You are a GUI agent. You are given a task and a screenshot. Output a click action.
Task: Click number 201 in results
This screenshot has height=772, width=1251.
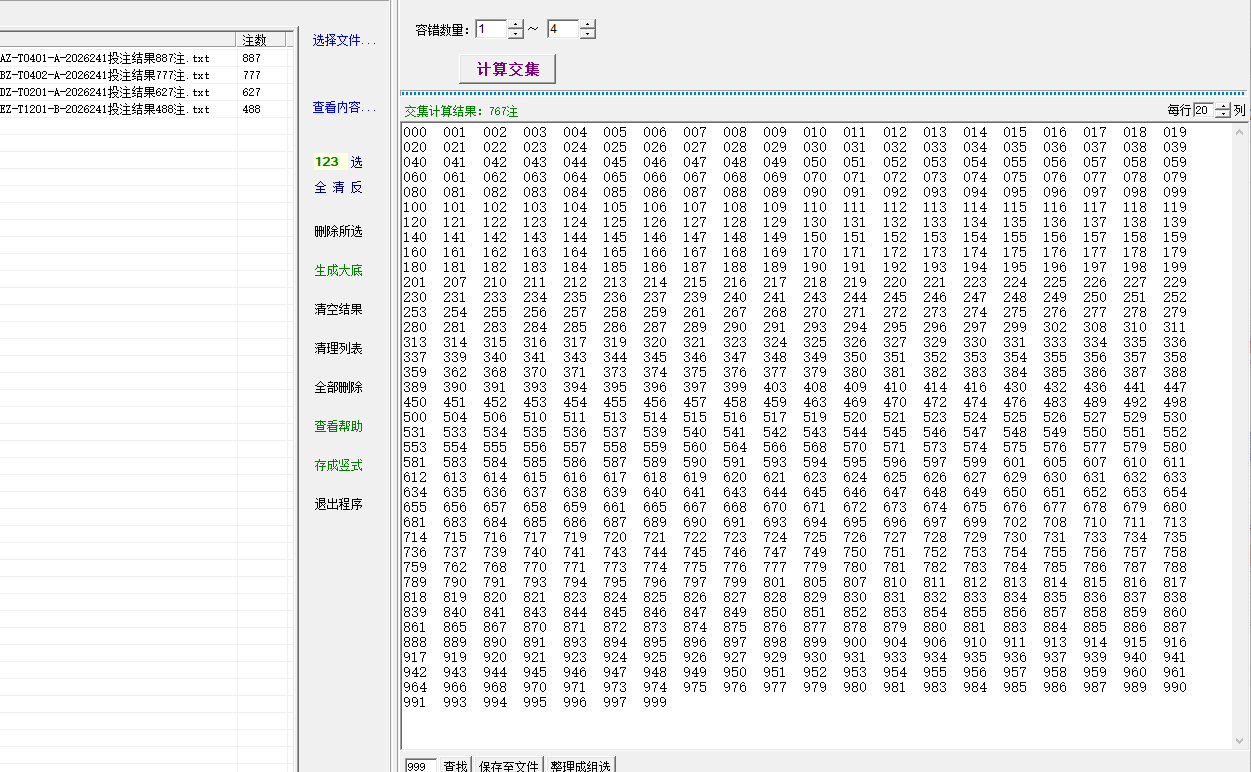tap(415, 282)
